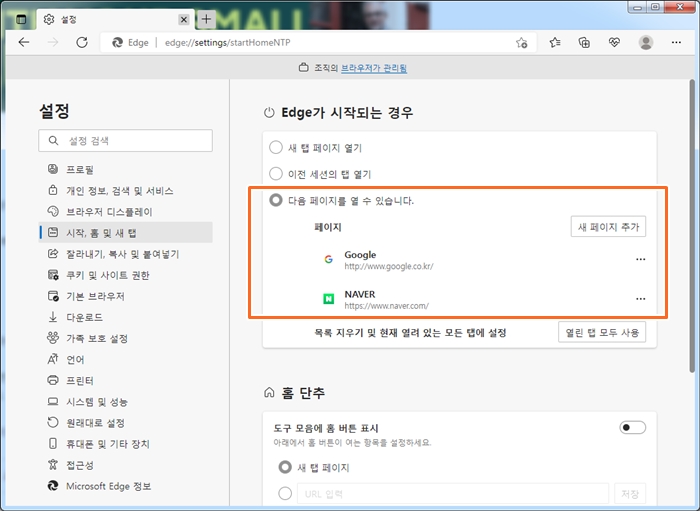Open 개인 정보, 검색 및 서비스

[125, 191]
